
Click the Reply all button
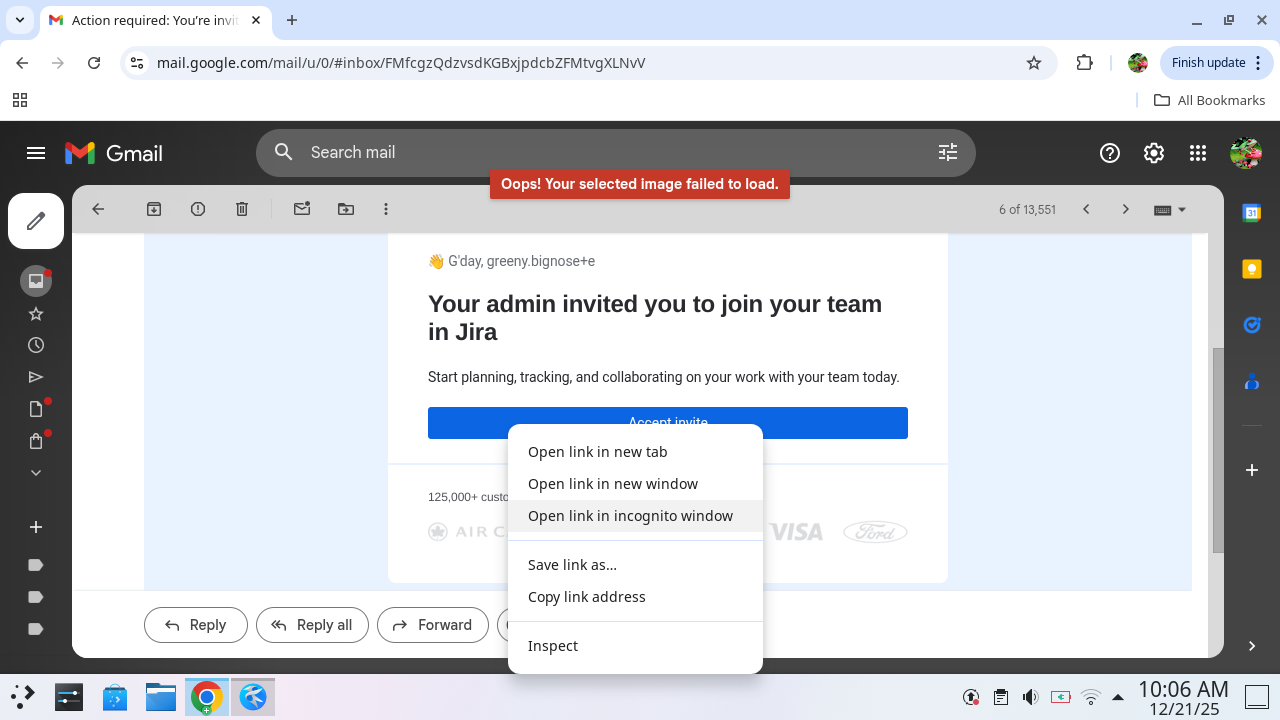pyautogui.click(x=312, y=625)
